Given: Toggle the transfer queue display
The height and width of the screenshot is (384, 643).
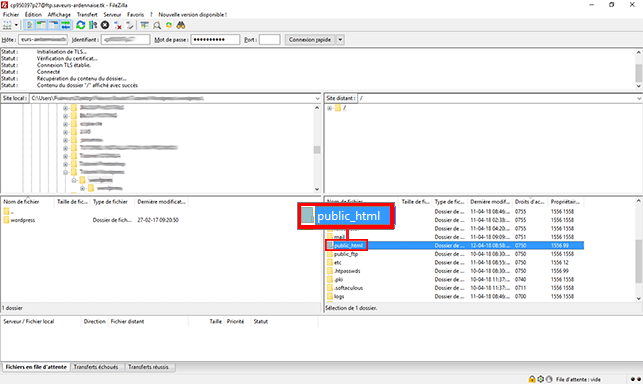Looking at the screenshot, I should 66,25.
